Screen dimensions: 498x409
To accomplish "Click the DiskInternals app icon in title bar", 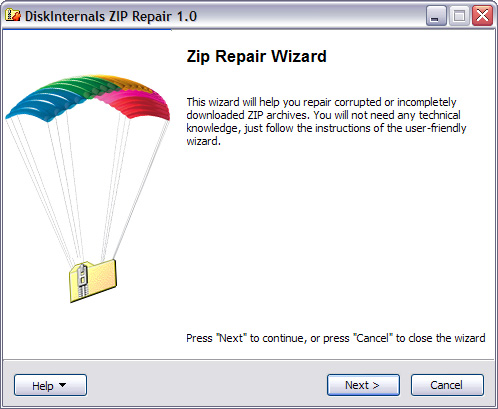I will coord(13,16).
